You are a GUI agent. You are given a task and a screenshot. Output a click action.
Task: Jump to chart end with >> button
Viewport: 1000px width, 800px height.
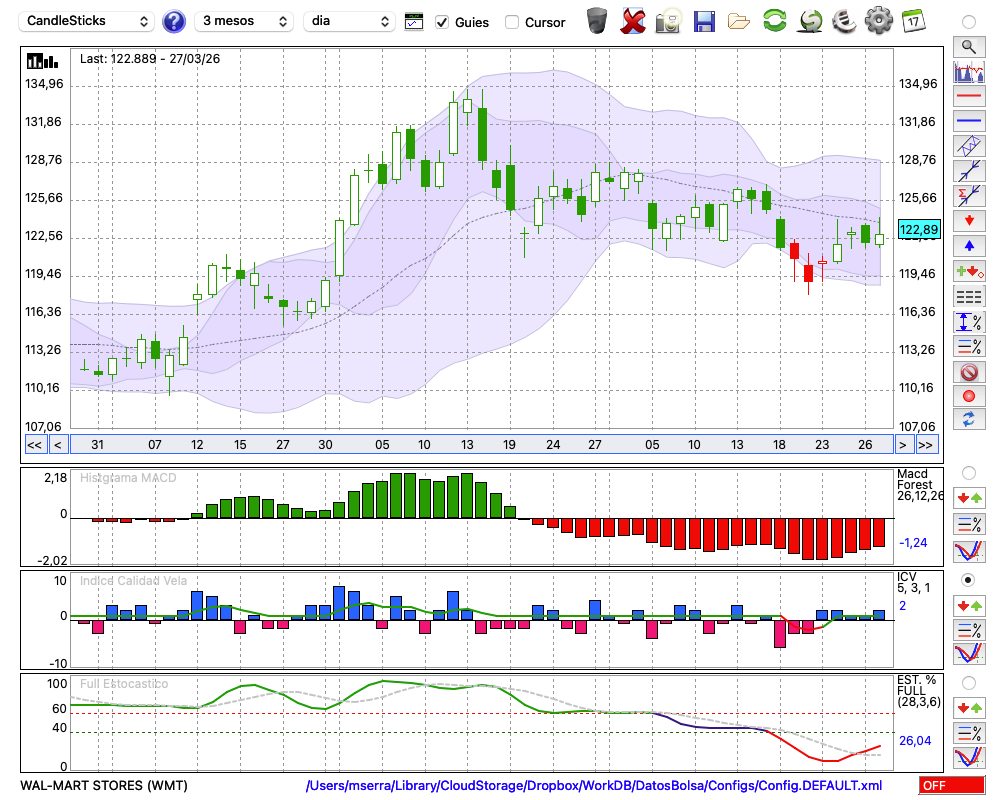tap(926, 444)
